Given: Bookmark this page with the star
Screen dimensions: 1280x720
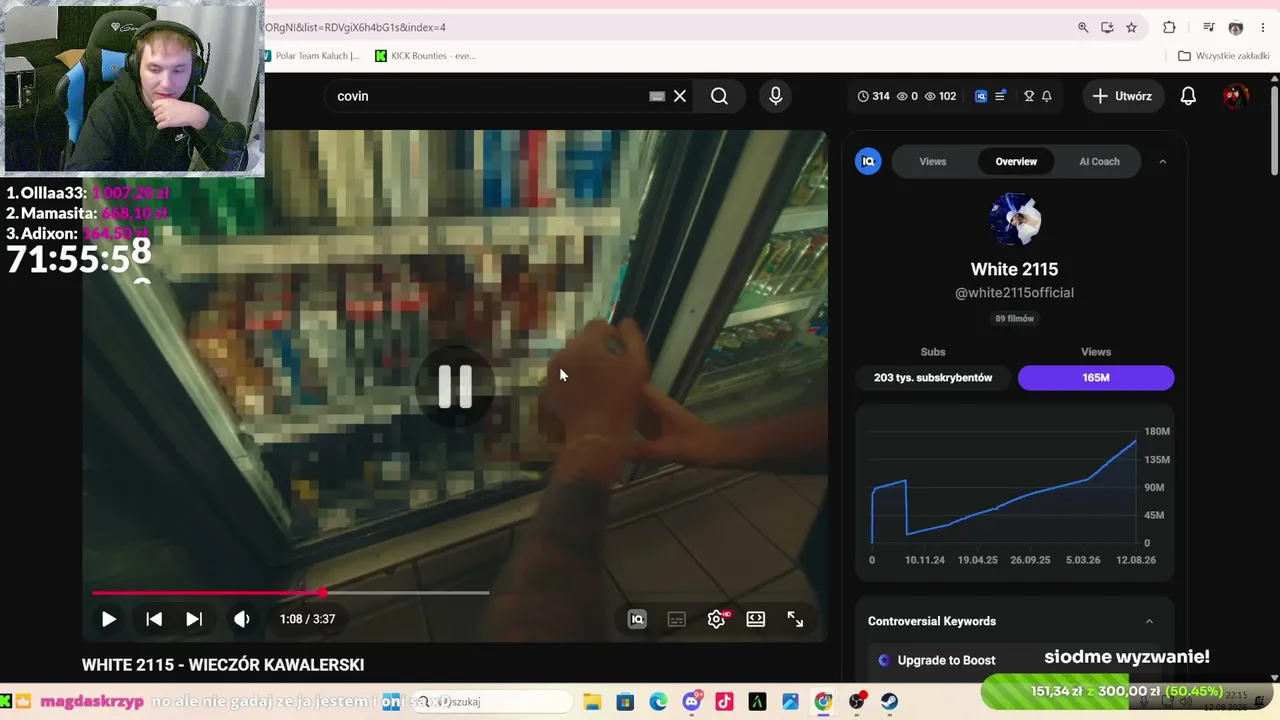Looking at the screenshot, I should (1131, 27).
